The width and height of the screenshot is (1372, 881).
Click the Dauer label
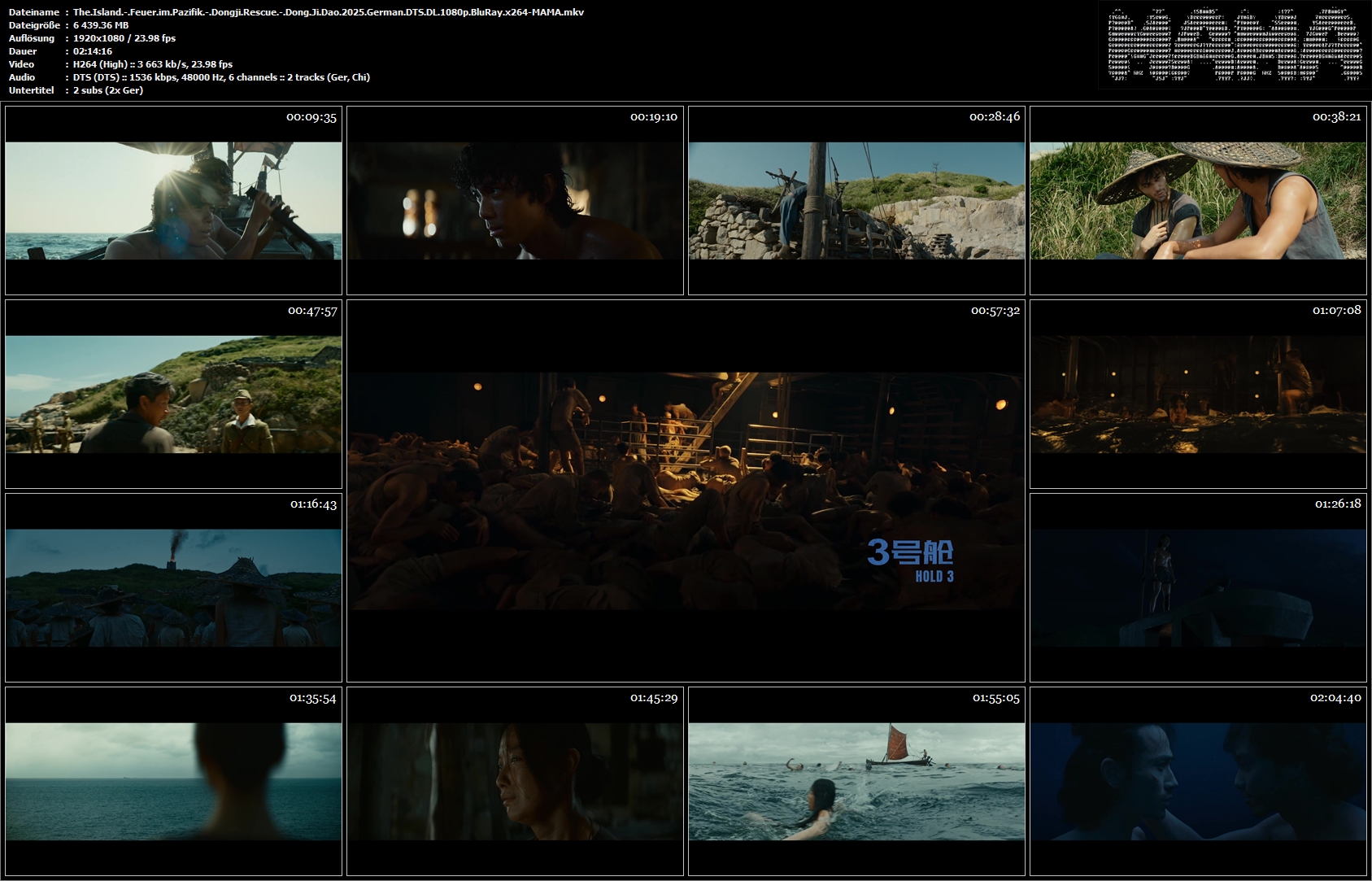click(22, 51)
